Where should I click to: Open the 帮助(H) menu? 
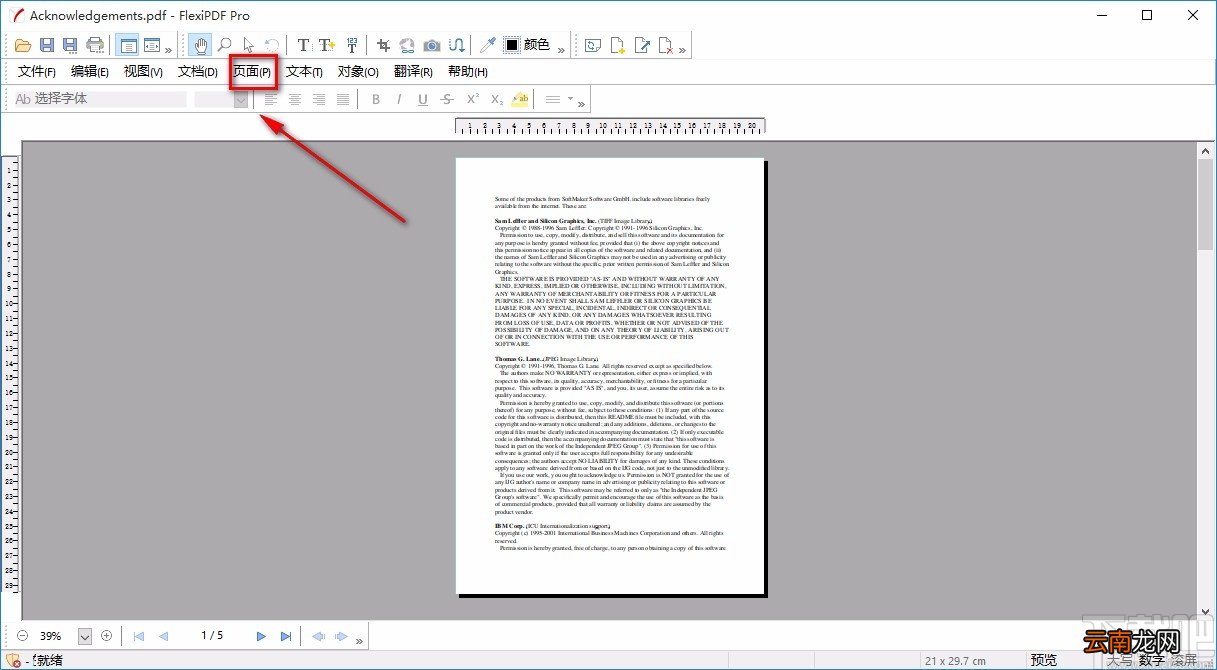[467, 72]
